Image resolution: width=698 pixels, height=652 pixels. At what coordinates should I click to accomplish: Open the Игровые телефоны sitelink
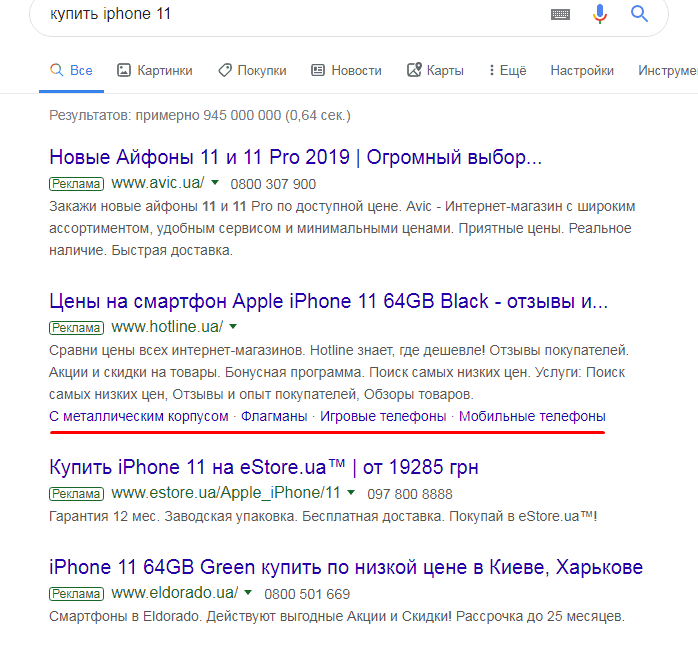[x=383, y=416]
